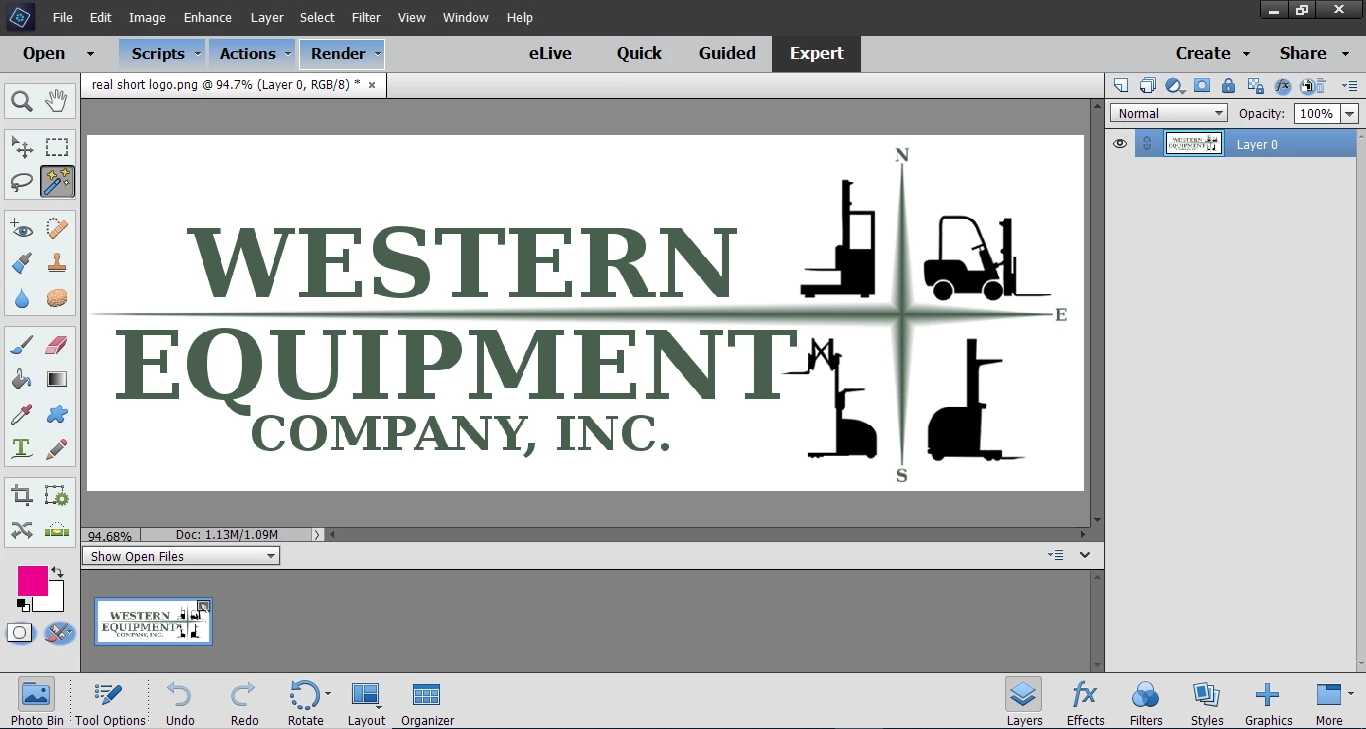Click the Redo button
1366x729 pixels.
pos(244,702)
